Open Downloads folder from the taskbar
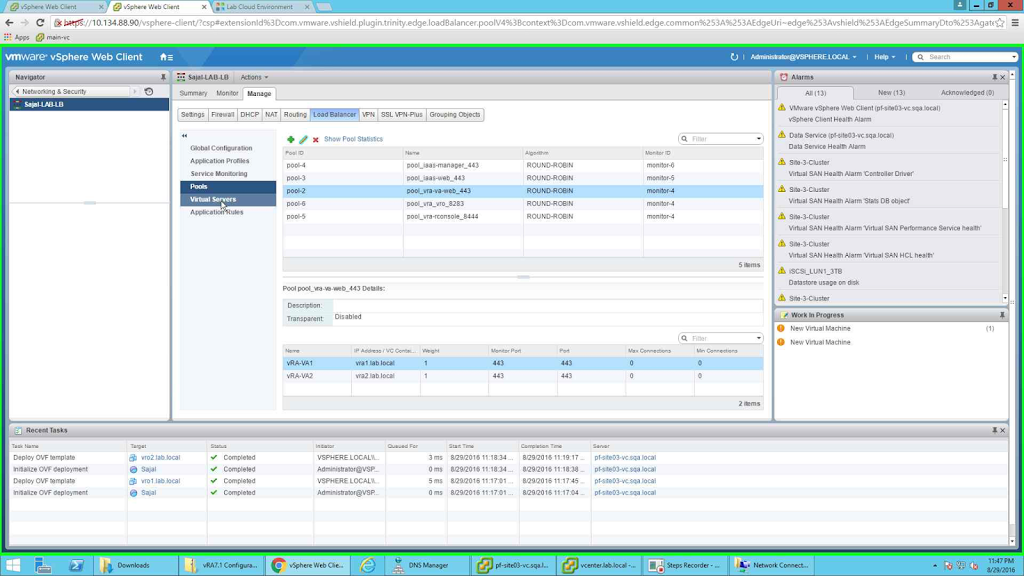 (x=135, y=565)
